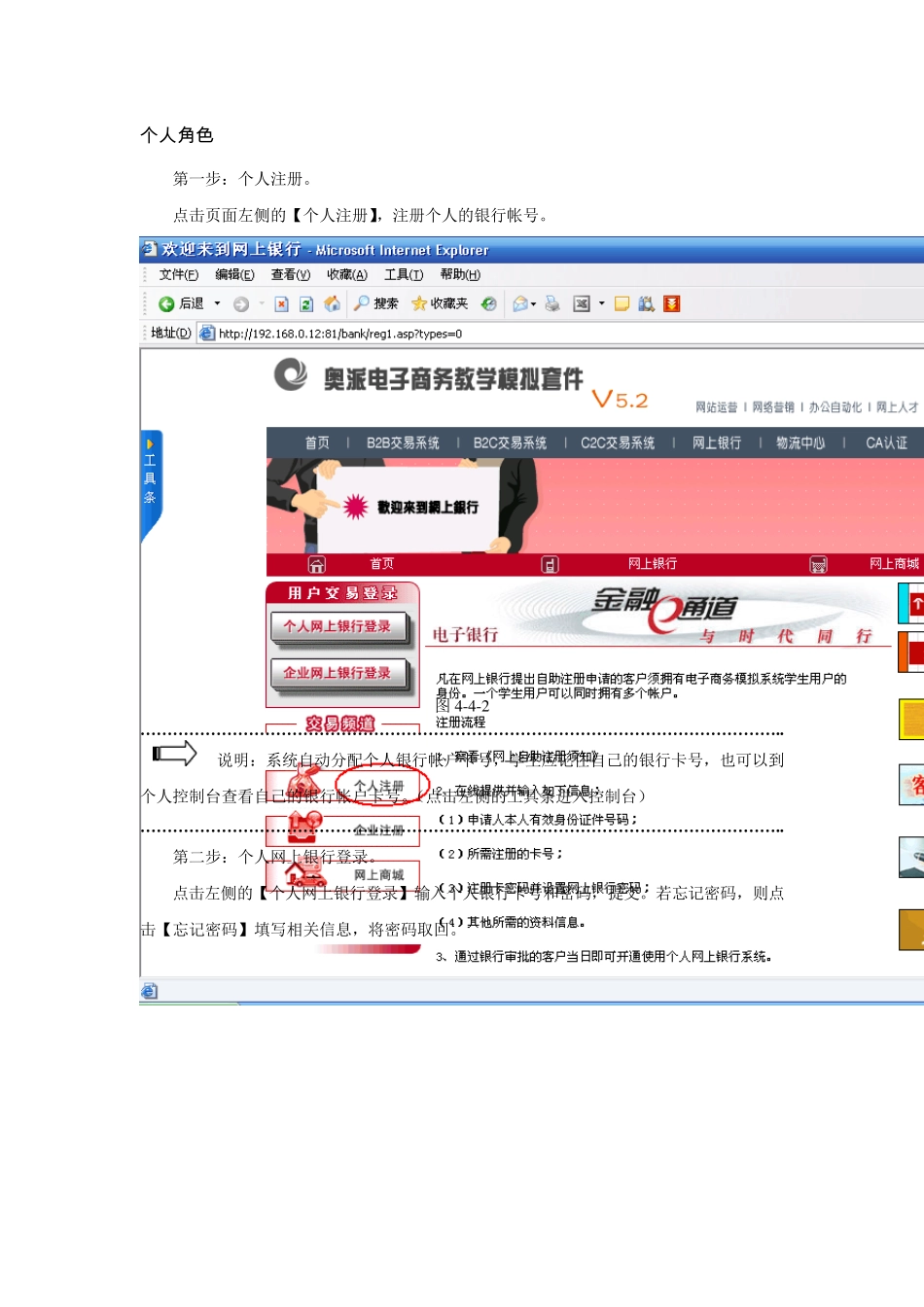Screen dimensions: 924x1307
Task: Click the Stop loading icon
Action: (281, 304)
